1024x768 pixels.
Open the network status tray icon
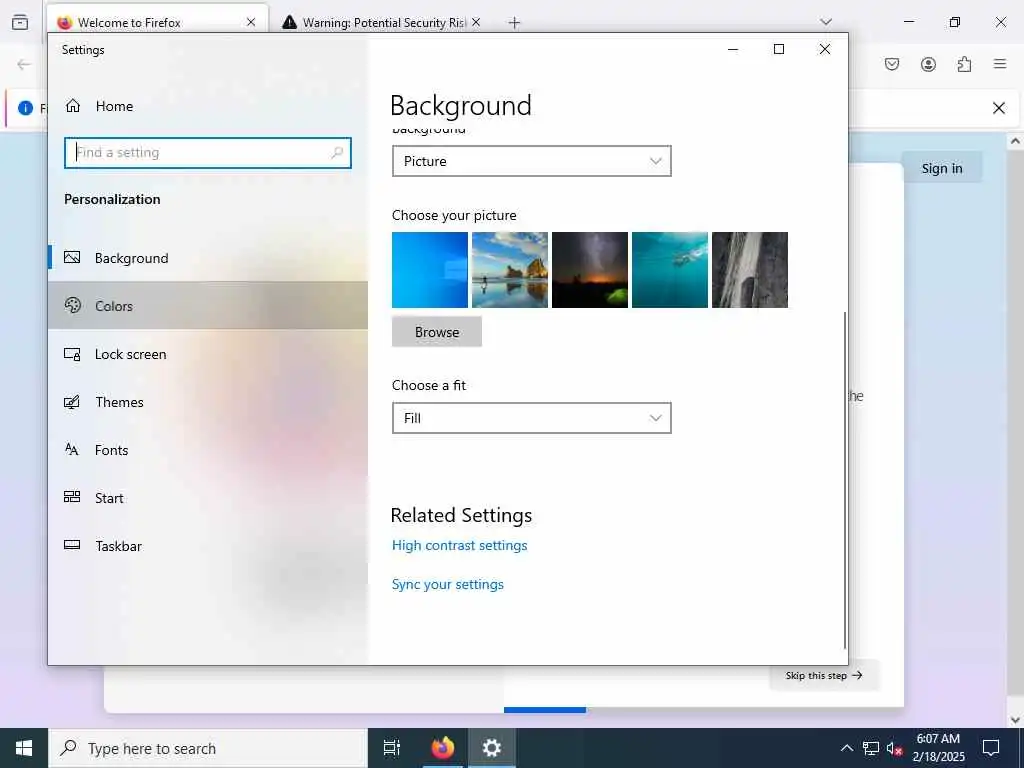click(871, 748)
